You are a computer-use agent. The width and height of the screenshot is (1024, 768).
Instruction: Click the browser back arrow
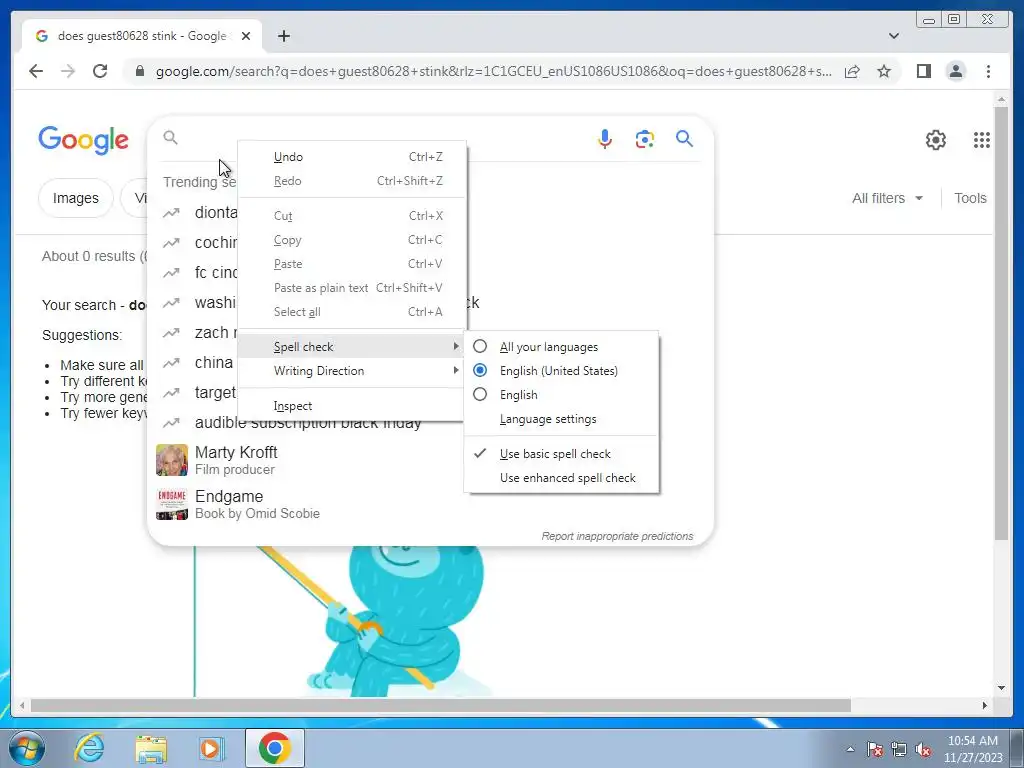click(36, 71)
